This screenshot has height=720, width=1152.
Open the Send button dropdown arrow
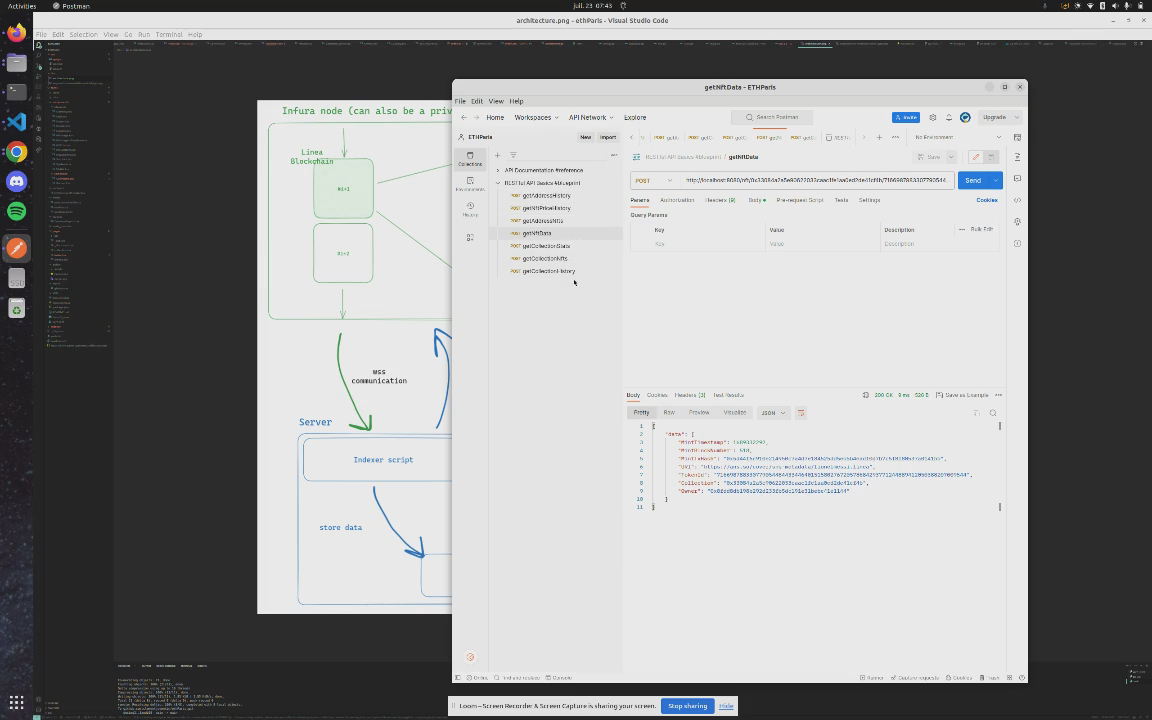pyautogui.click(x=996, y=181)
